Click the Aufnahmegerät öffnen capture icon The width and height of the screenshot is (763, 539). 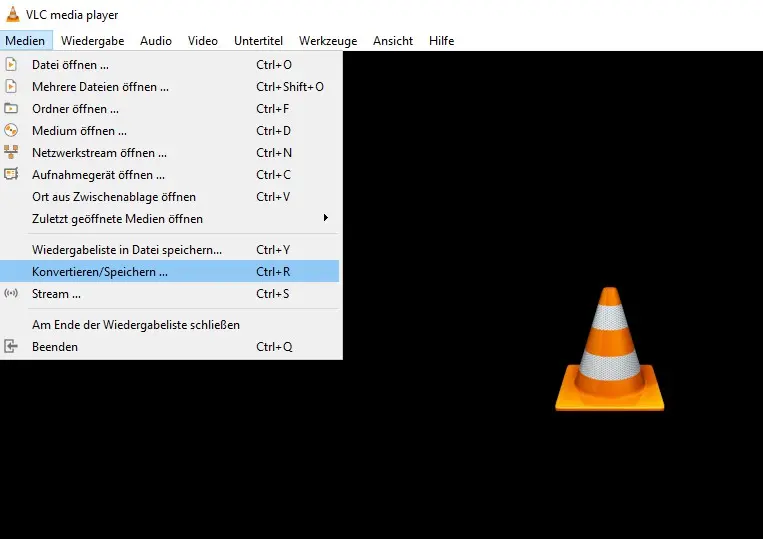click(x=11, y=175)
